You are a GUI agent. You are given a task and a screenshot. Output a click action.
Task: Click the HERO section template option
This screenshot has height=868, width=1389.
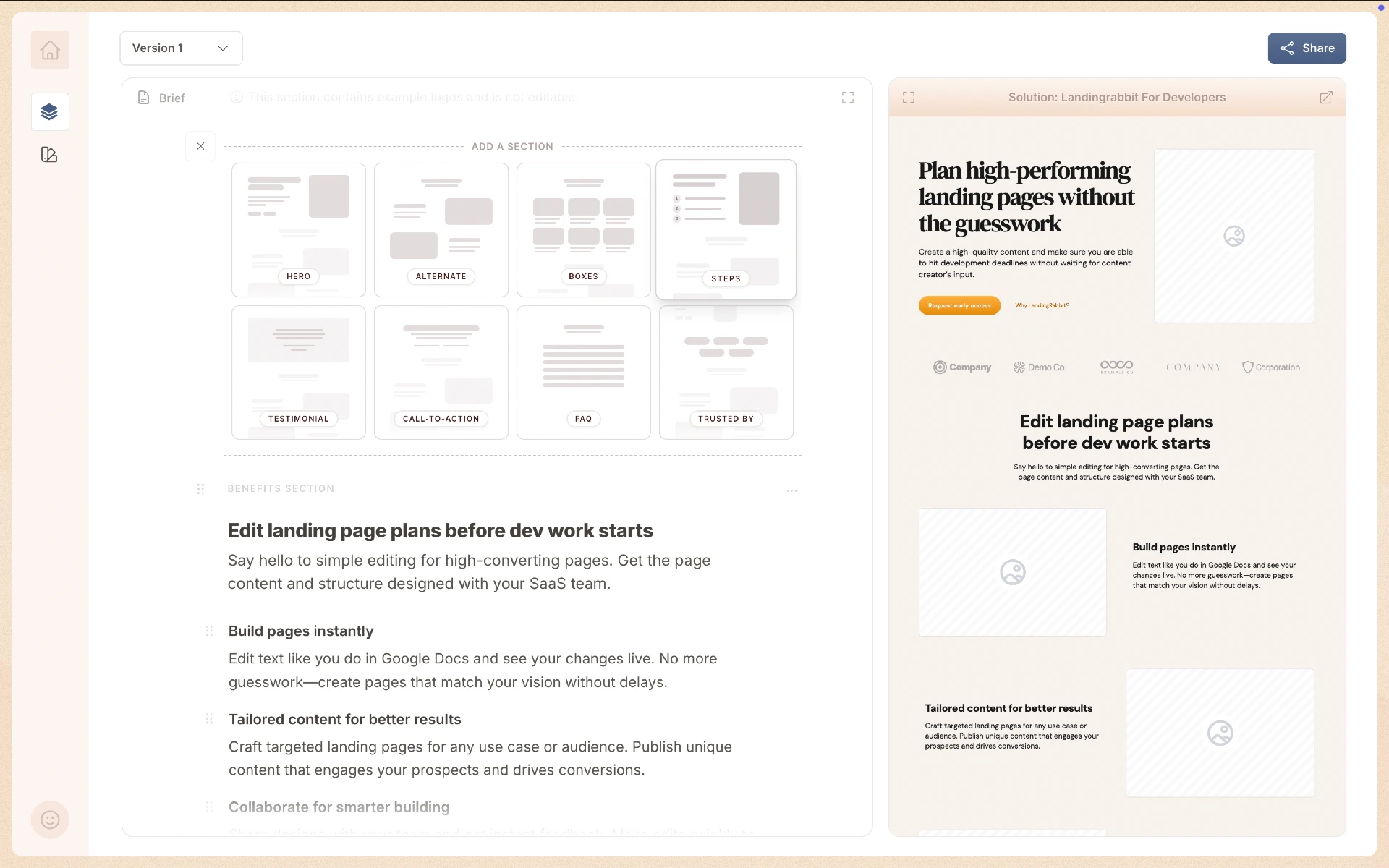[298, 228]
